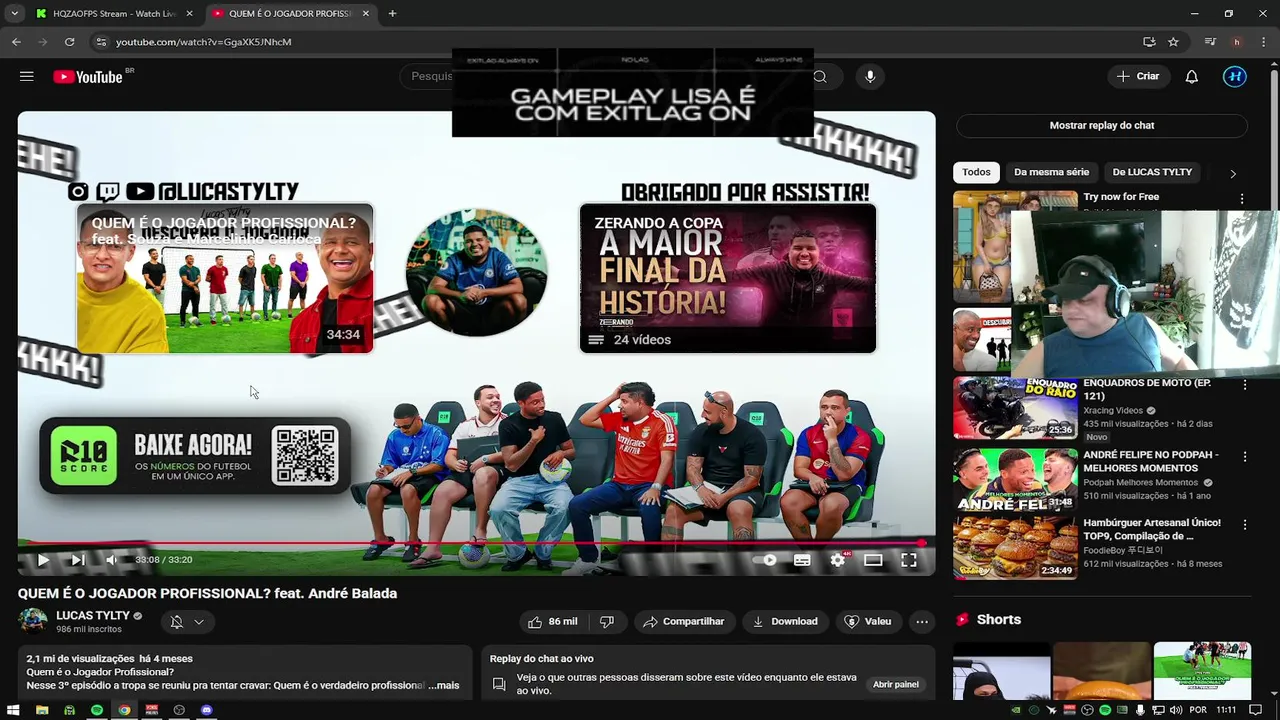
Task: Select the De LUCAS TYLTY chip
Action: tap(1152, 172)
